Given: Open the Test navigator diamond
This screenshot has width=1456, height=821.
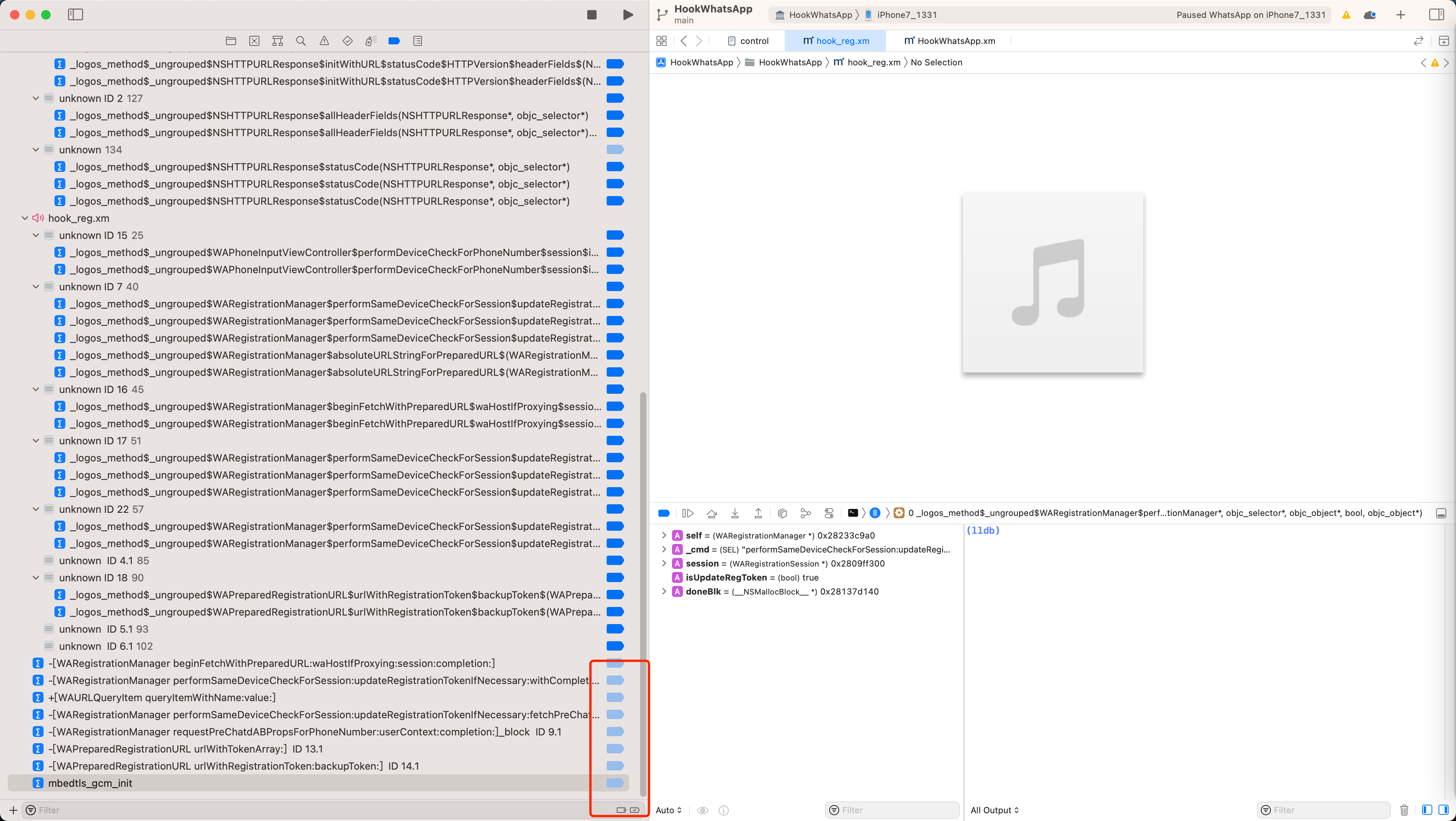Looking at the screenshot, I should click(348, 41).
